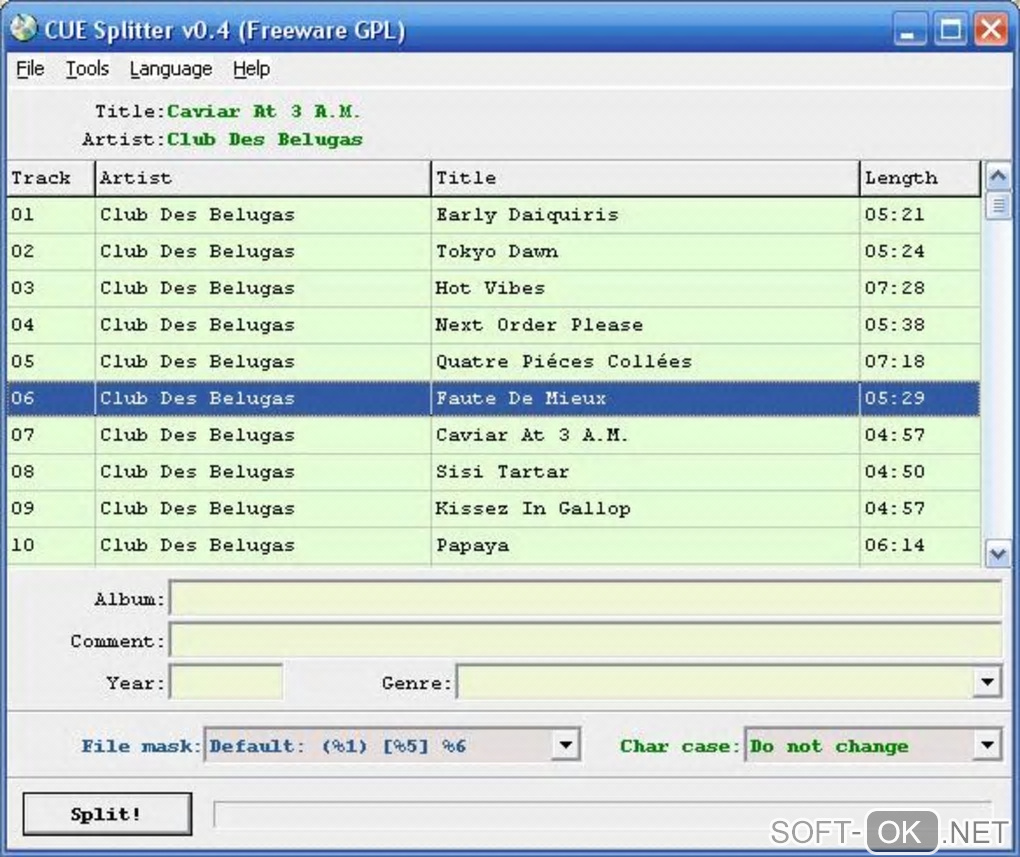
Task: Sort by the Artist column header
Action: 263,178
